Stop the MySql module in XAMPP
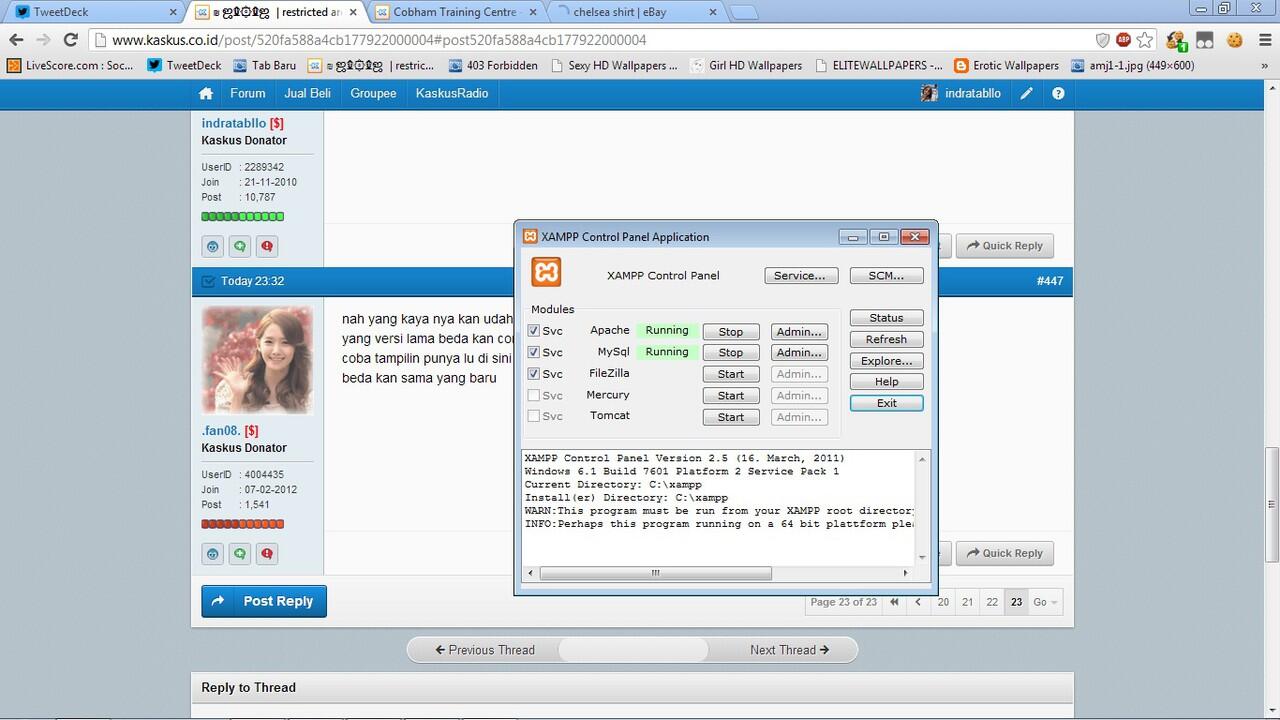The image size is (1280, 720). tap(731, 353)
